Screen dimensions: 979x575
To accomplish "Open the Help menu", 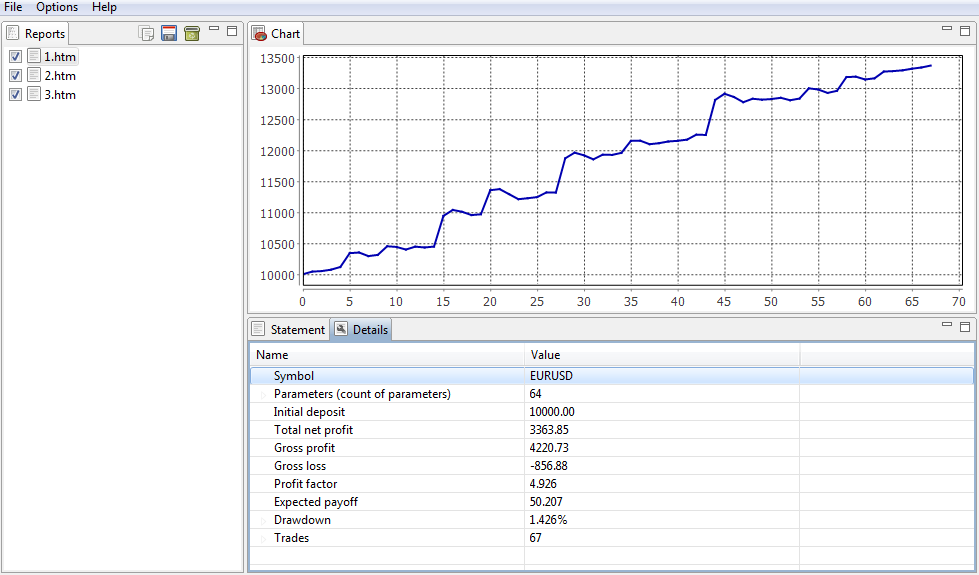I will pyautogui.click(x=104, y=7).
